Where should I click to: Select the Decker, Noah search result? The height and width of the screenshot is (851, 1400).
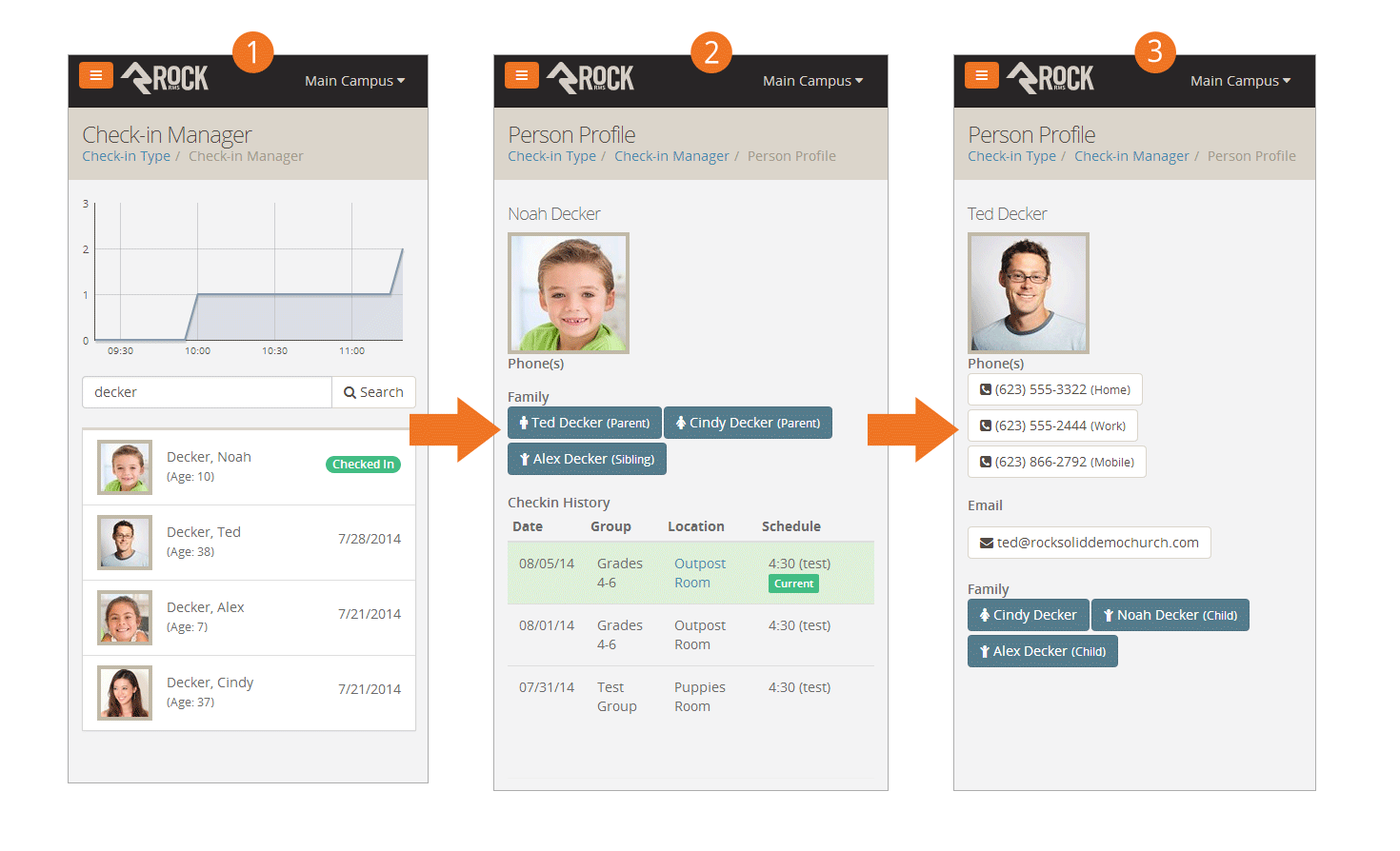pyautogui.click(x=249, y=467)
